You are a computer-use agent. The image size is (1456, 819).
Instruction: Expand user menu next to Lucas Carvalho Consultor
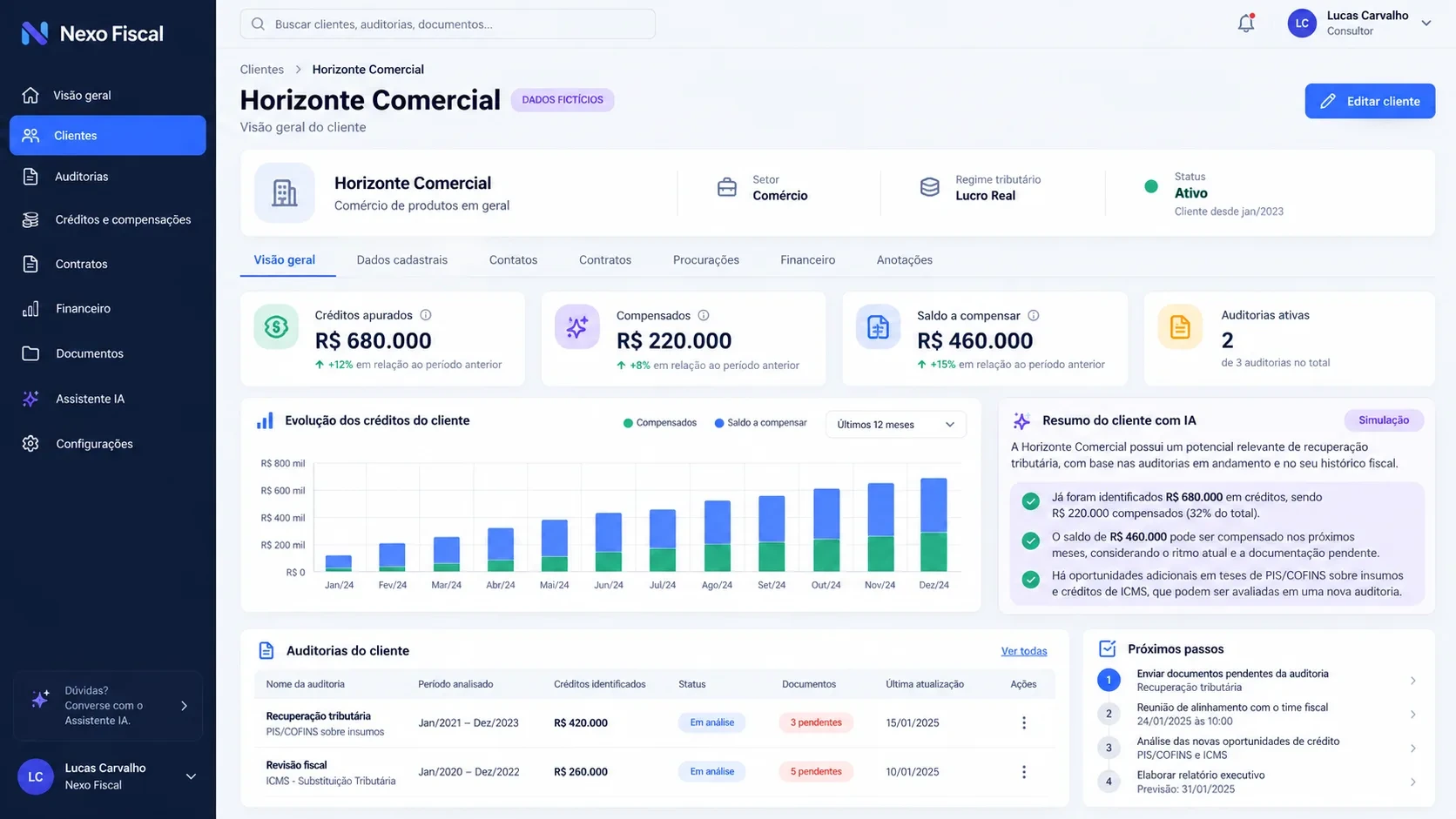pyautogui.click(x=1426, y=23)
